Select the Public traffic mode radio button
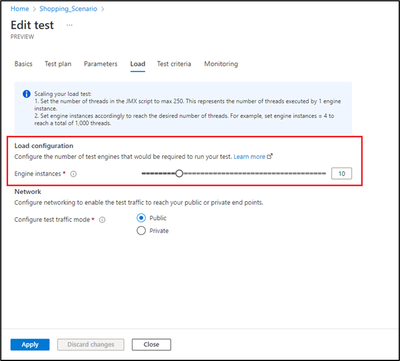 [141, 218]
